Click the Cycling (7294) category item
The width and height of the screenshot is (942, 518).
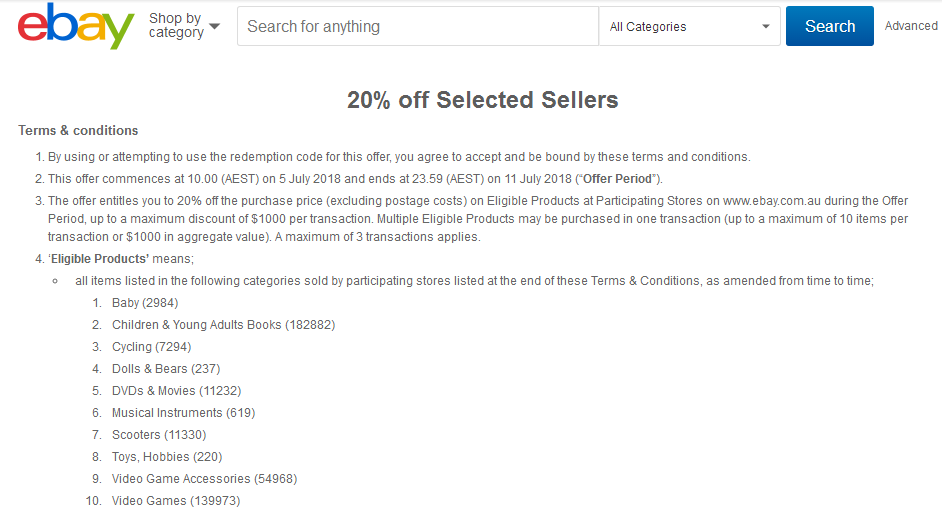[x=151, y=347]
